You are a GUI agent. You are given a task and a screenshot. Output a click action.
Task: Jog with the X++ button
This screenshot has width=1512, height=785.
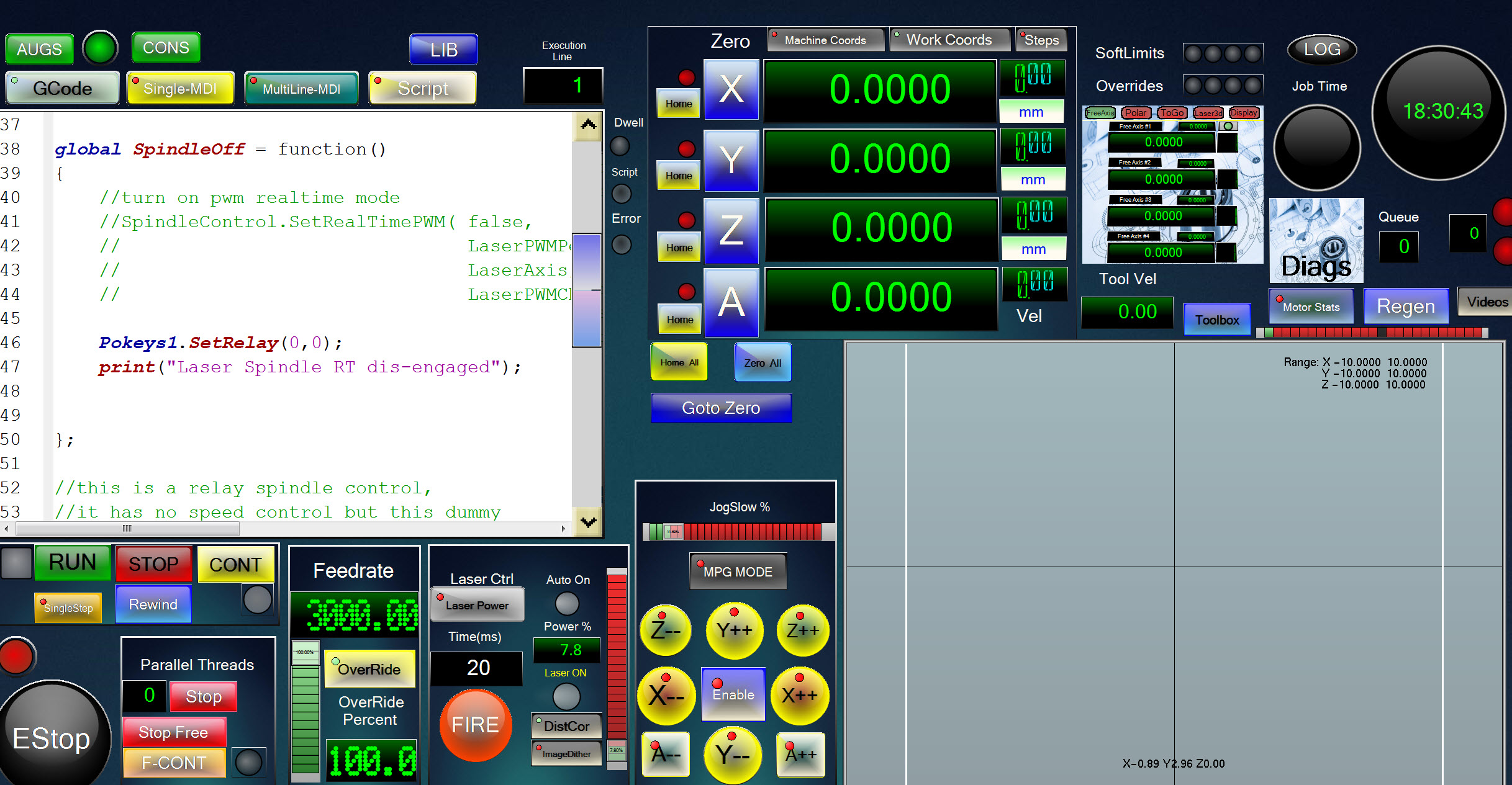pos(799,695)
